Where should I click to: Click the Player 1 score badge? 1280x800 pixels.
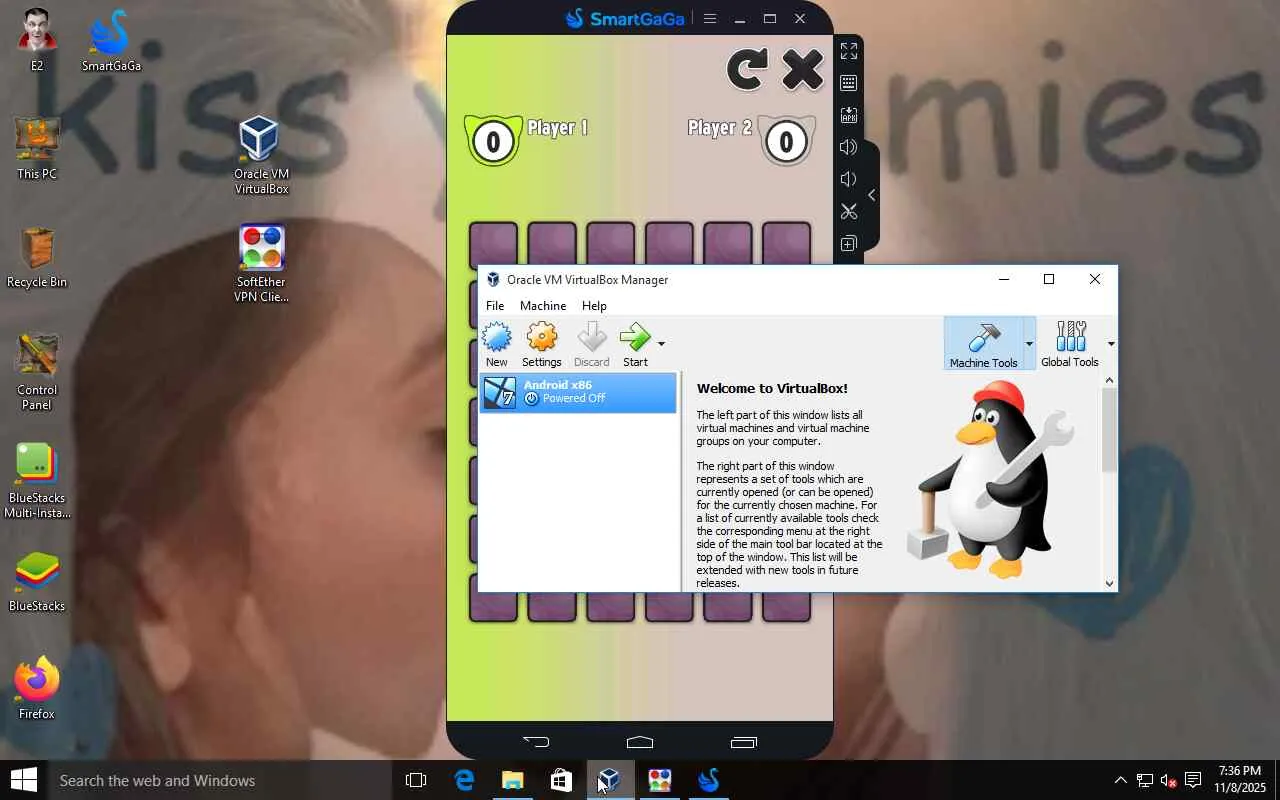[492, 141]
